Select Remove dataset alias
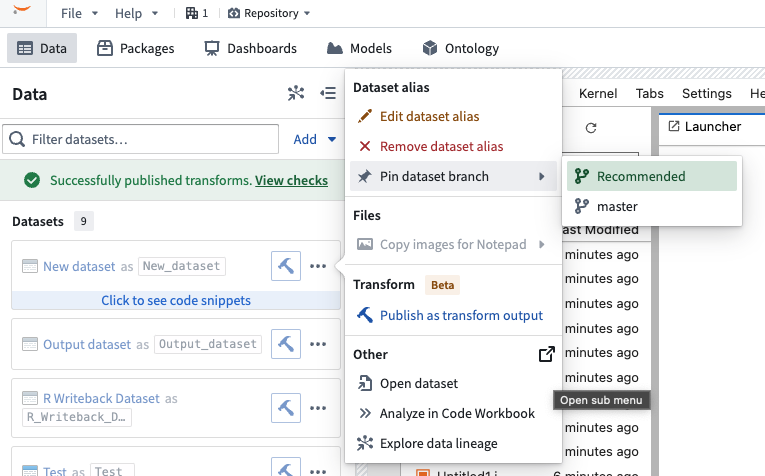 (x=453, y=146)
